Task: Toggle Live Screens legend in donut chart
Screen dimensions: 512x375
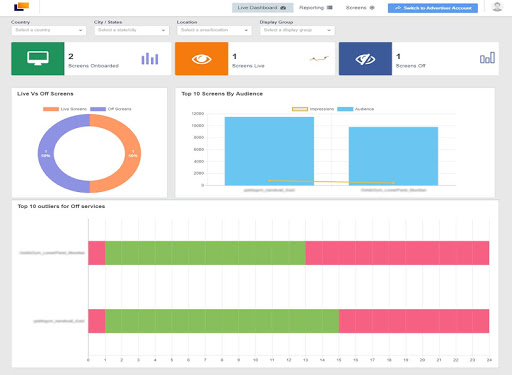Action: (65, 109)
